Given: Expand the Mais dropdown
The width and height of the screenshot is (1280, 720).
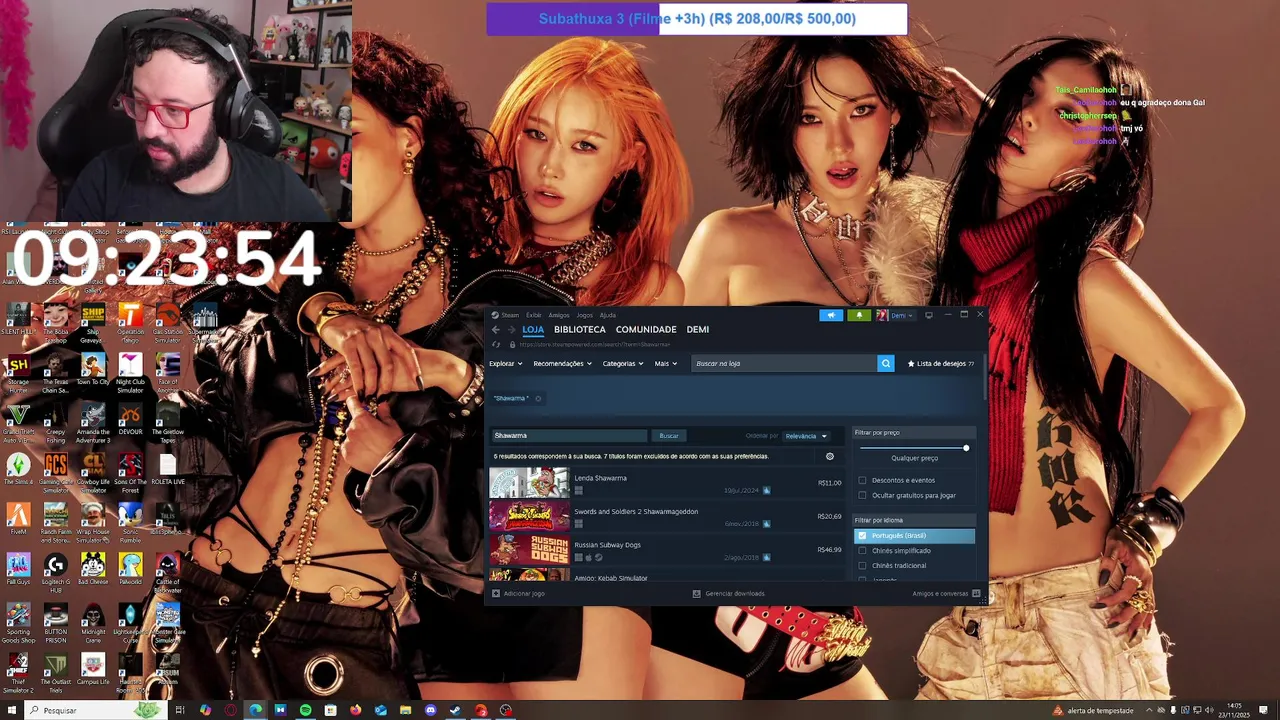Looking at the screenshot, I should (x=666, y=364).
